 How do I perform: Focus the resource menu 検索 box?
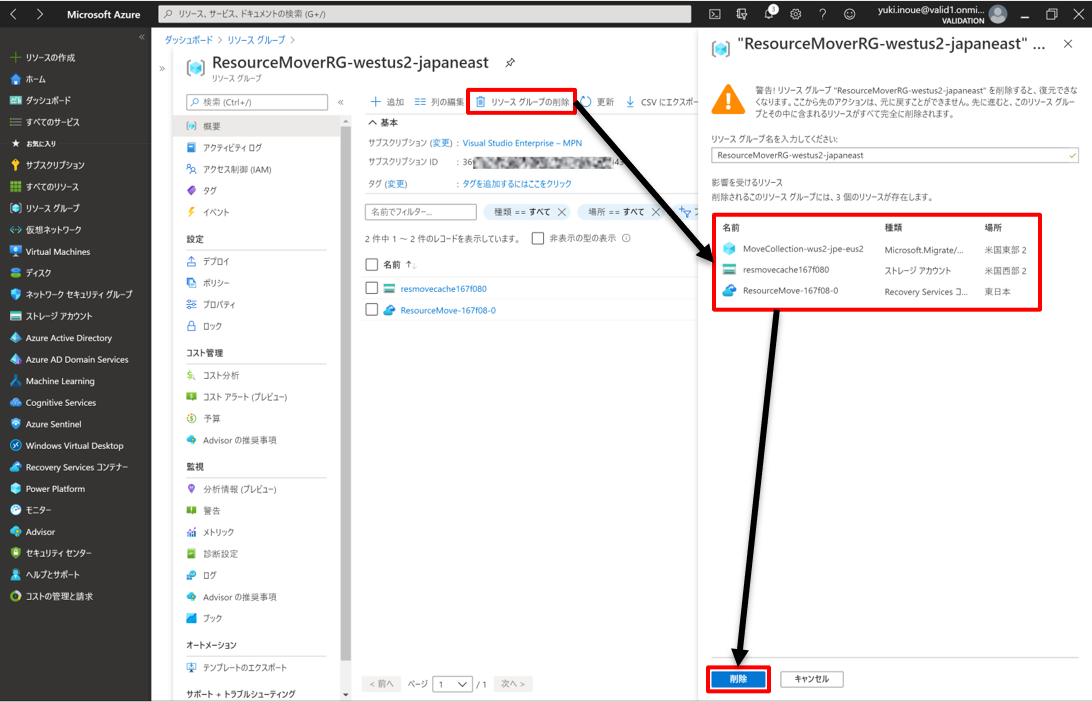pos(257,102)
